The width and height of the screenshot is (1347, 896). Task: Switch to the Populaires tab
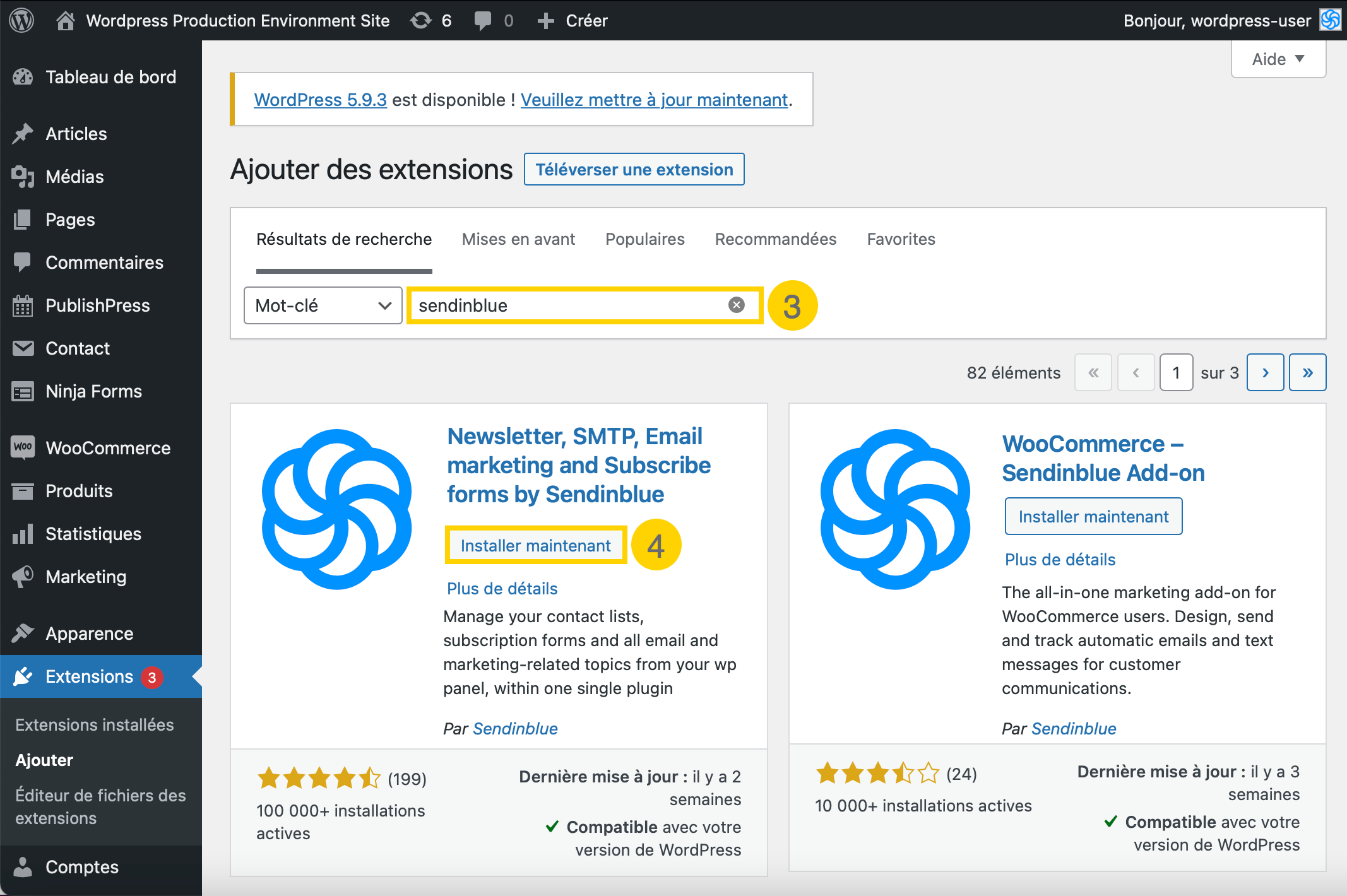pos(644,239)
